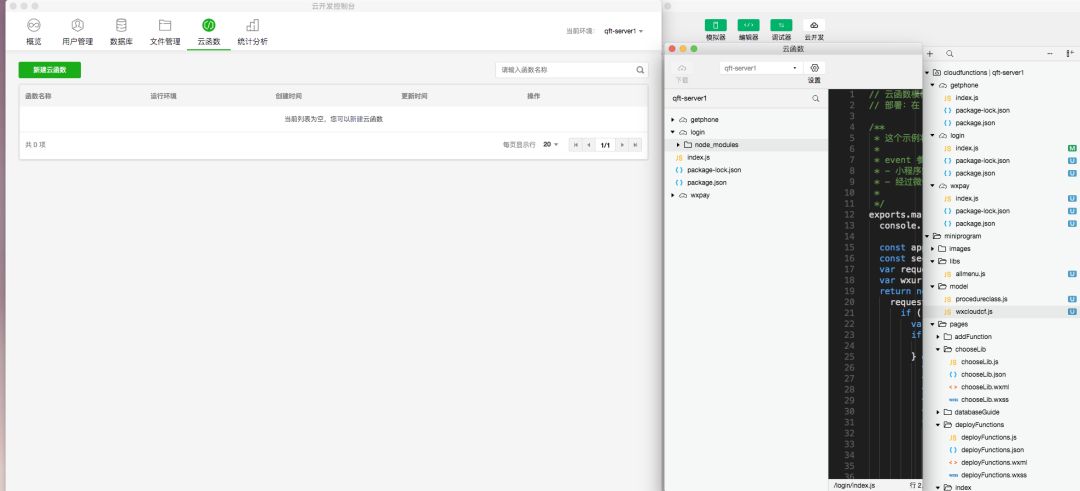Expand the addFunction folder
Image resolution: width=1080 pixels, height=491 pixels.
point(939,337)
